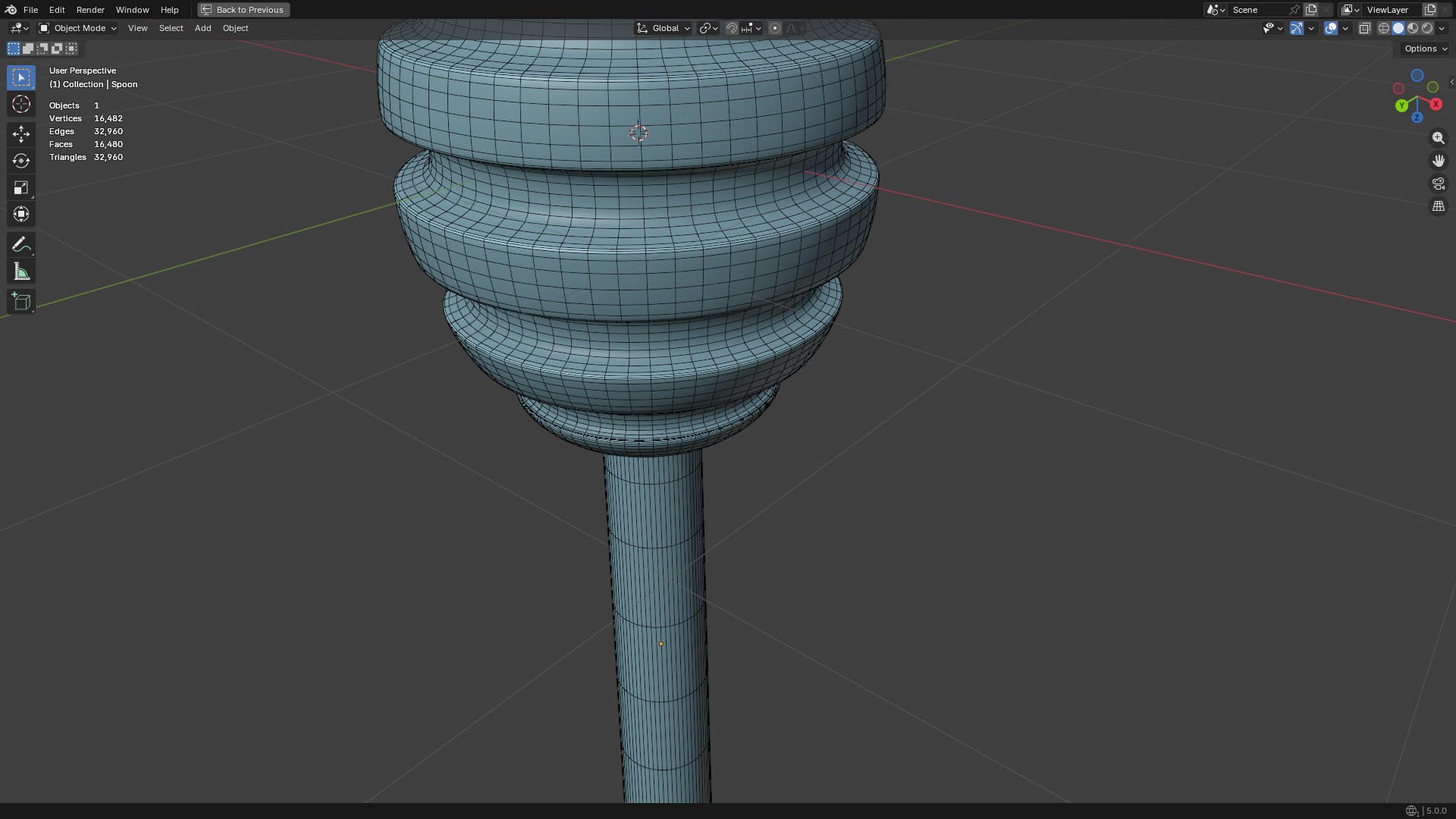Screen dimensions: 1456x819
Task: Open the viewport Object menu
Action: pyautogui.click(x=235, y=28)
